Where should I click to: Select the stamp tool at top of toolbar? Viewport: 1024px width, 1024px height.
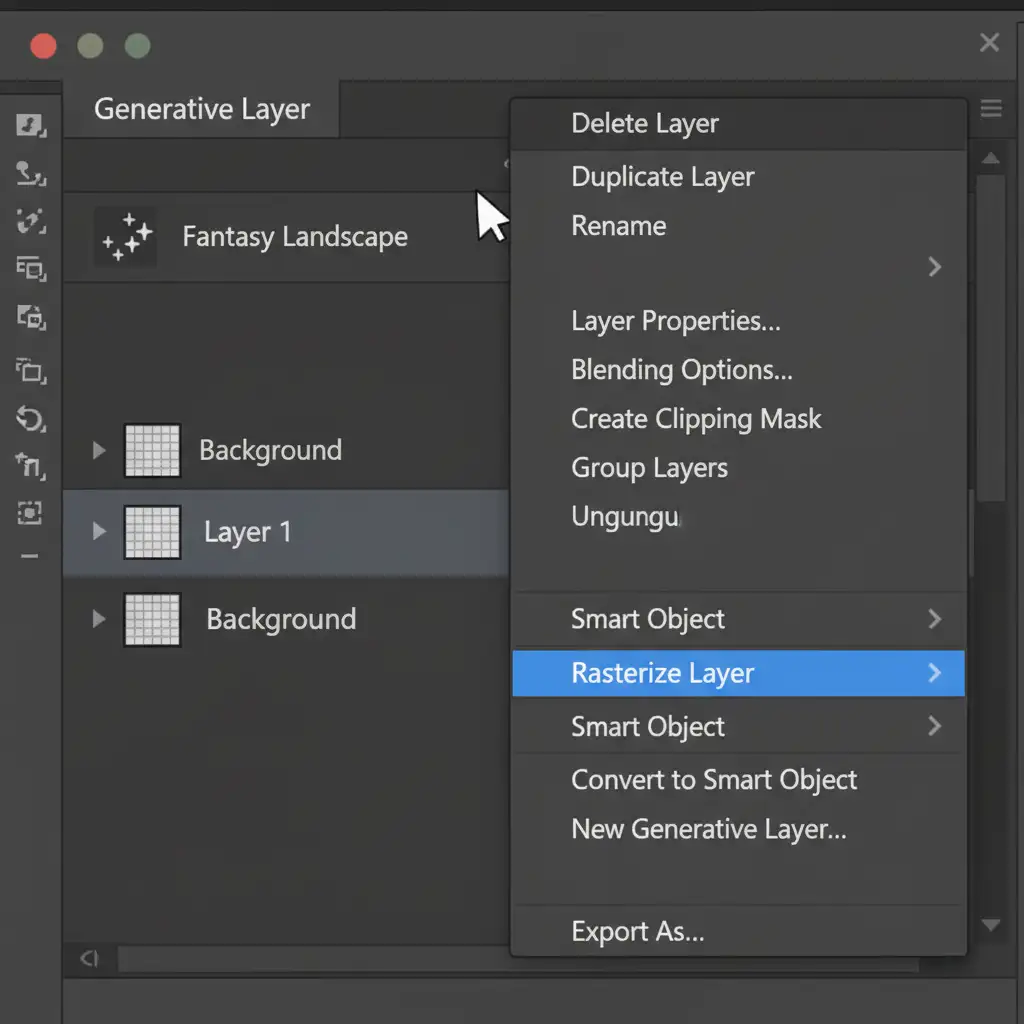31,126
